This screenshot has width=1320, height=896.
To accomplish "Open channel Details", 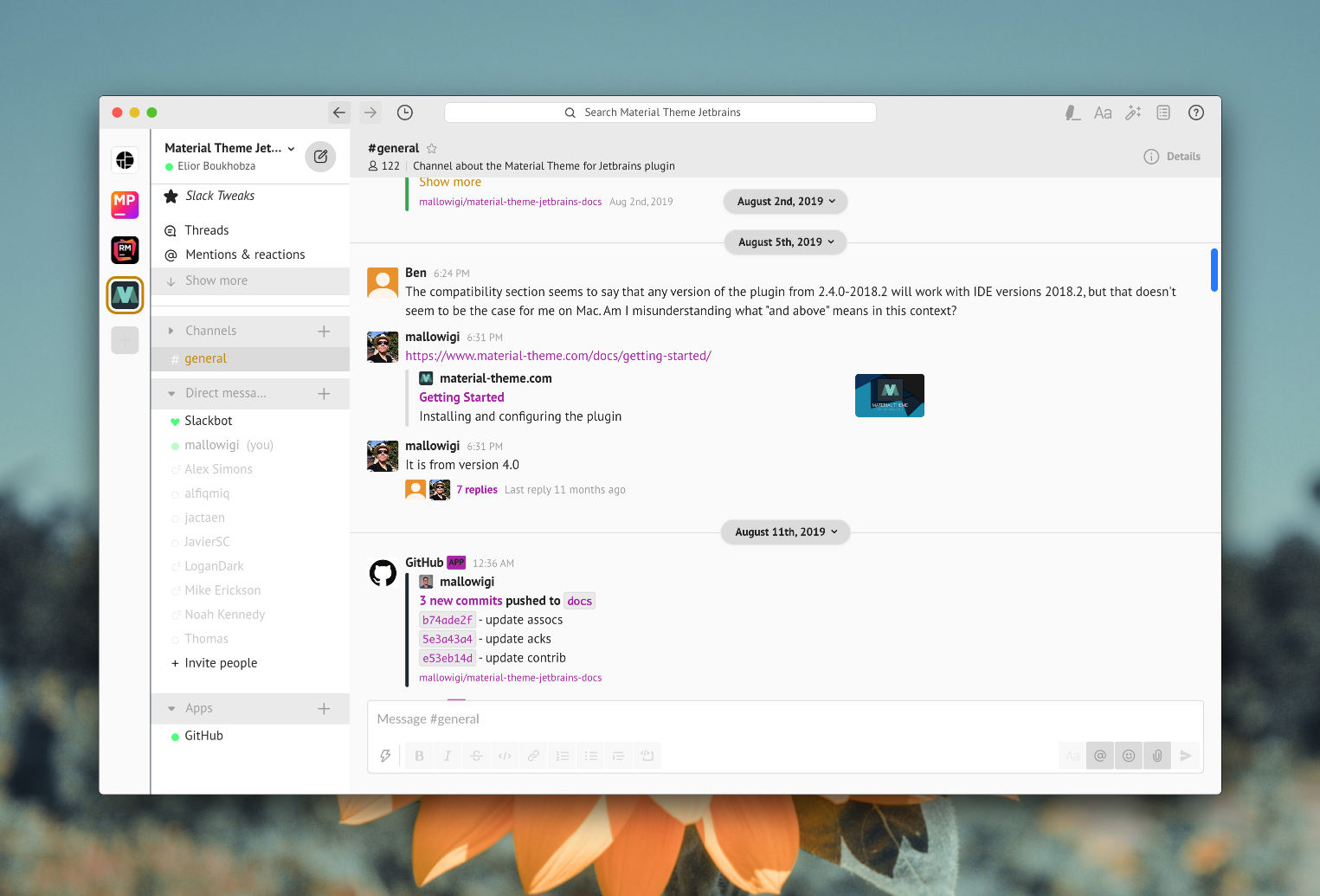I will coord(1173,157).
